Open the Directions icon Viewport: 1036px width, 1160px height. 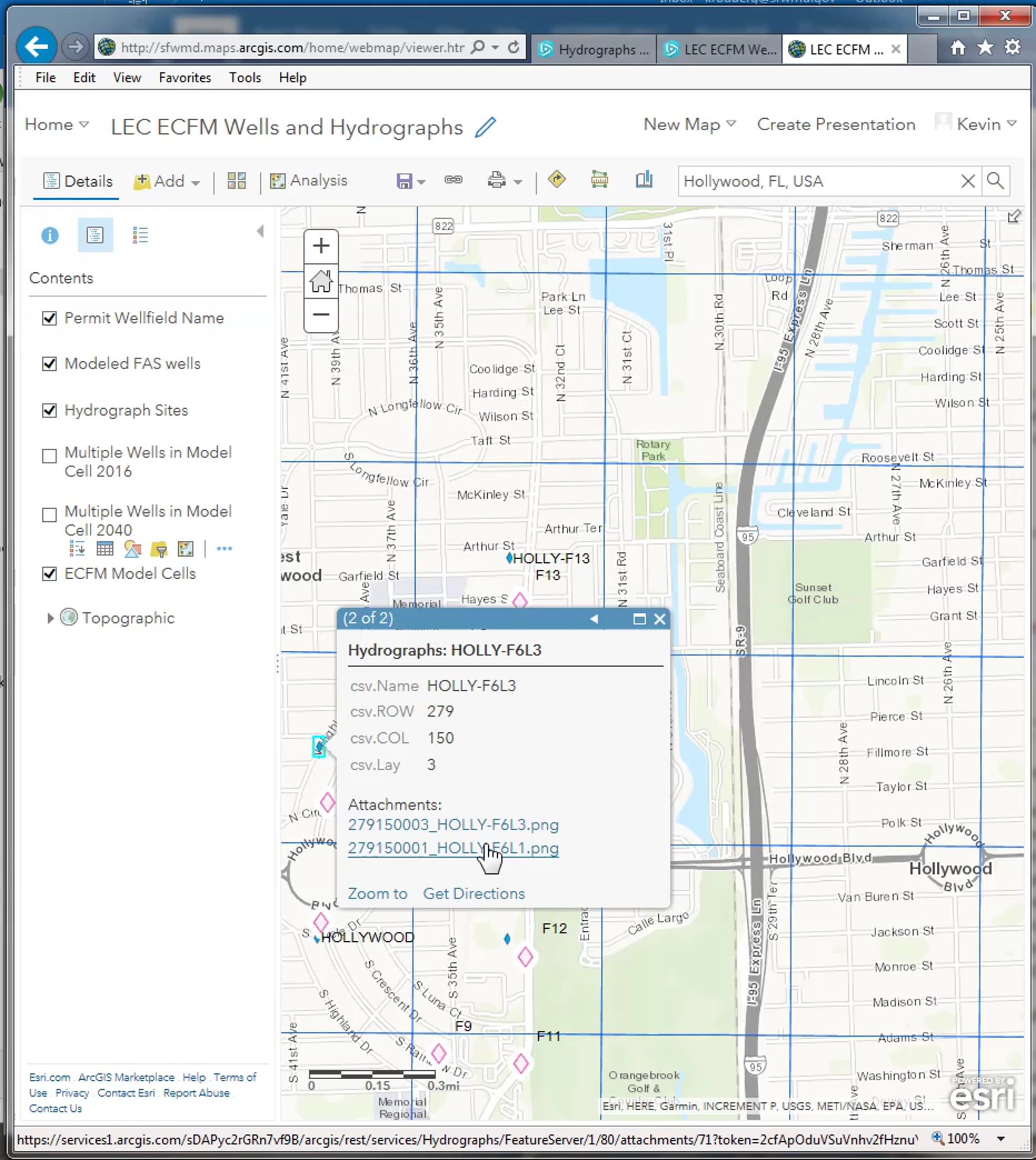click(557, 179)
